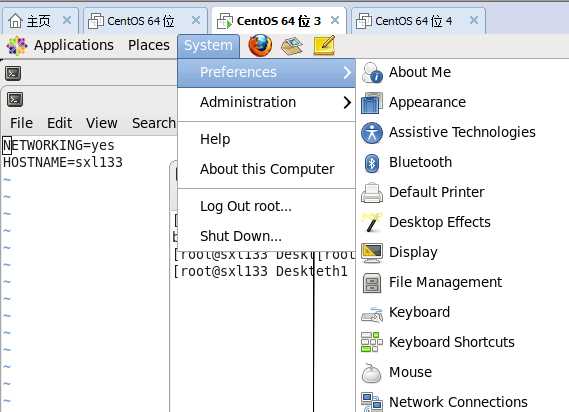Open the Desktop Effects wand icon
This screenshot has height=412, width=569.
coord(372,223)
